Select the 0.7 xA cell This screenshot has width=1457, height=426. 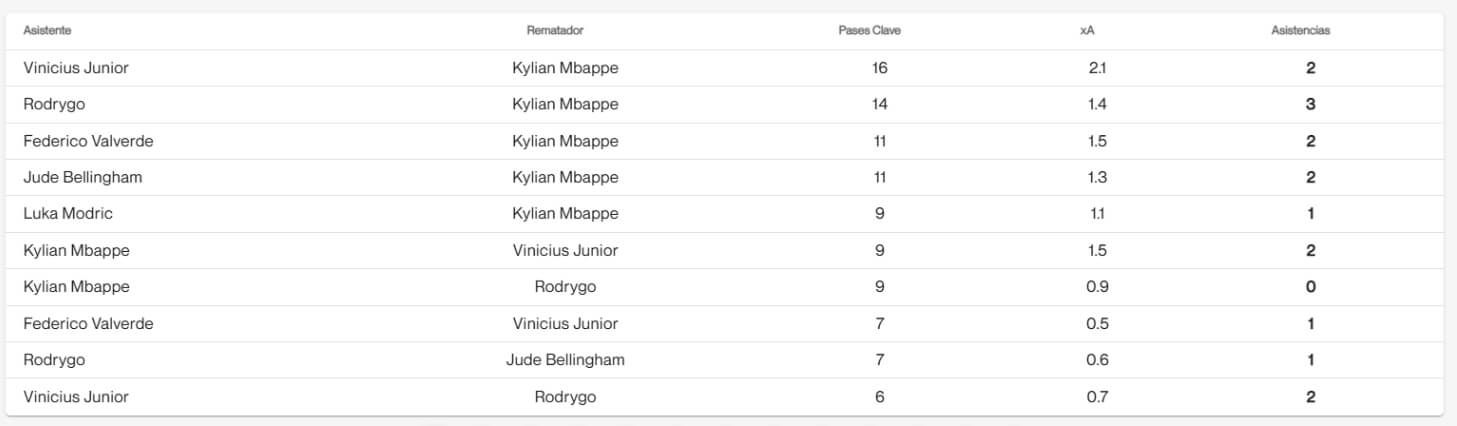[1097, 397]
